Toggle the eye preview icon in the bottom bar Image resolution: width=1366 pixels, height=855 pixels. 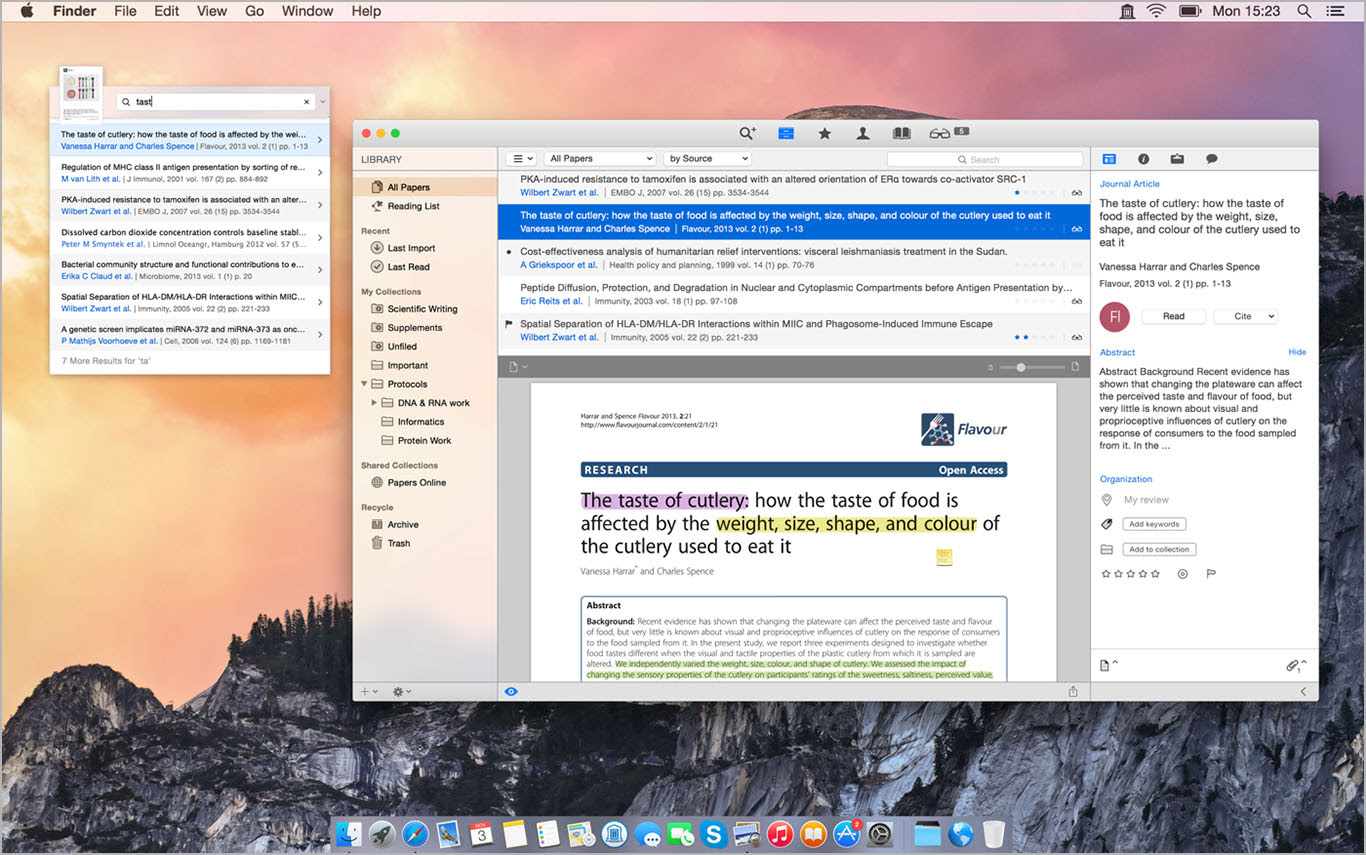[511, 691]
